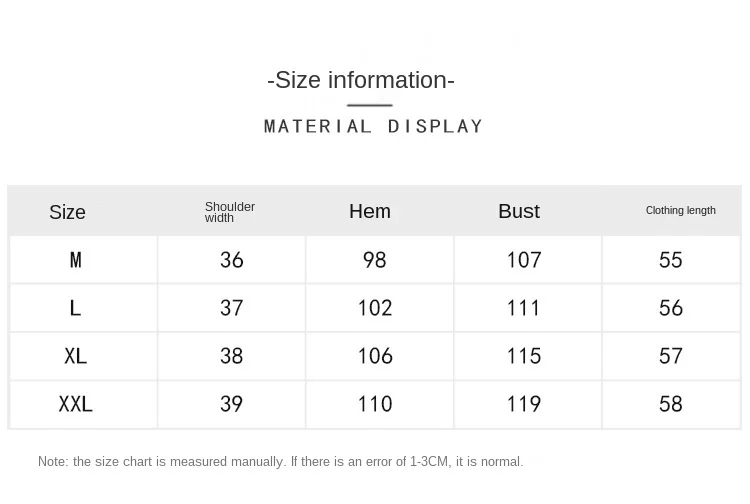Click the Size column header

67,212
